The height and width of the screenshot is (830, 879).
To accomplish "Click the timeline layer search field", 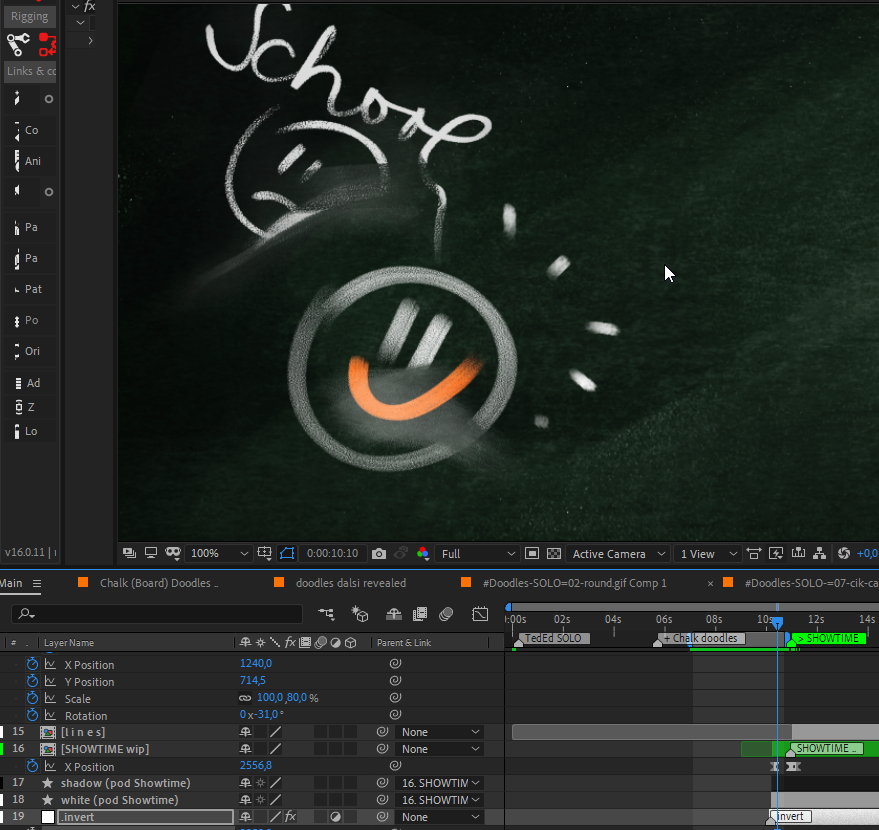I will (x=157, y=614).
